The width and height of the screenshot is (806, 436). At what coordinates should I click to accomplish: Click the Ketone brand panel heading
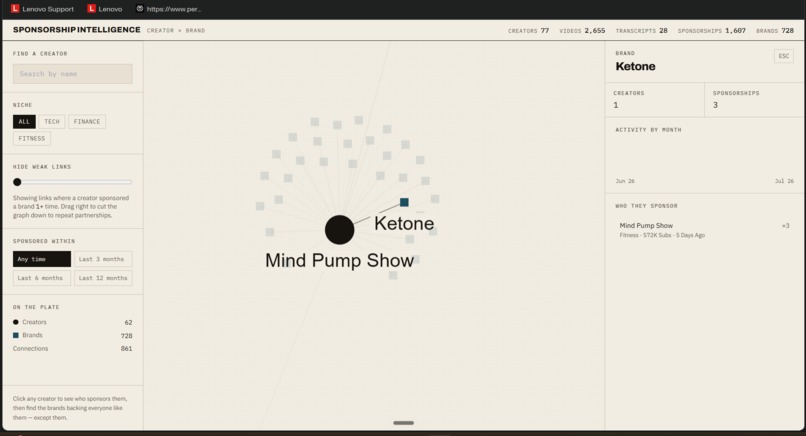[x=635, y=66]
